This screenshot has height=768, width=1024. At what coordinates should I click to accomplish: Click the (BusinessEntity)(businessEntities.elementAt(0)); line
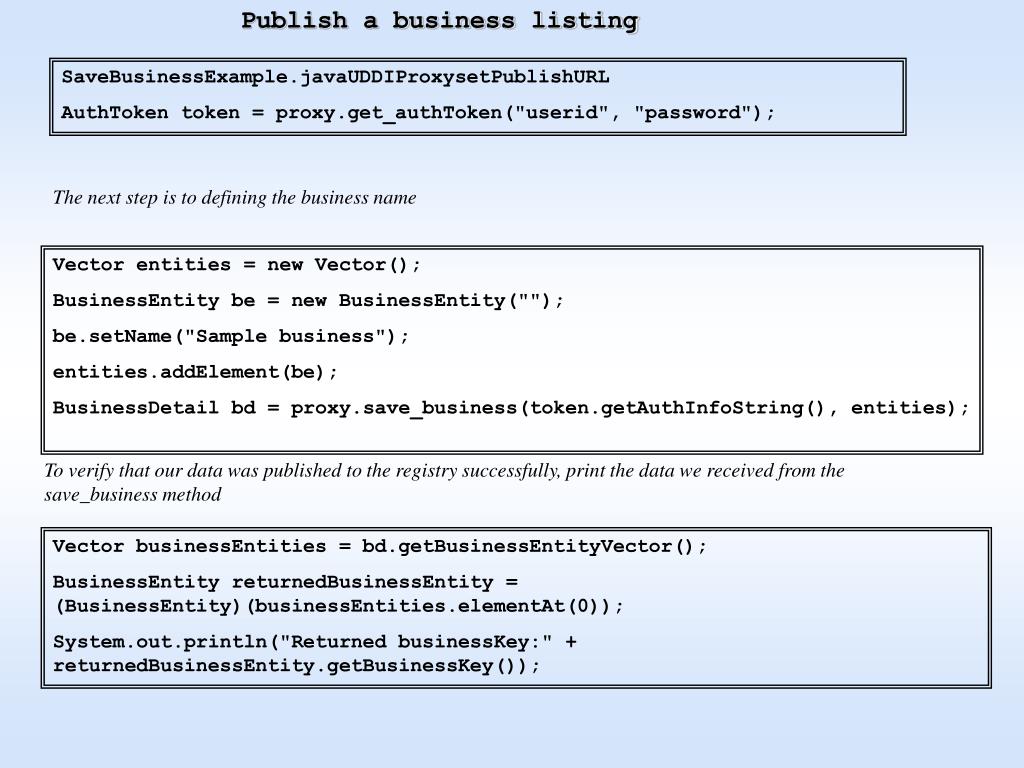coord(338,606)
